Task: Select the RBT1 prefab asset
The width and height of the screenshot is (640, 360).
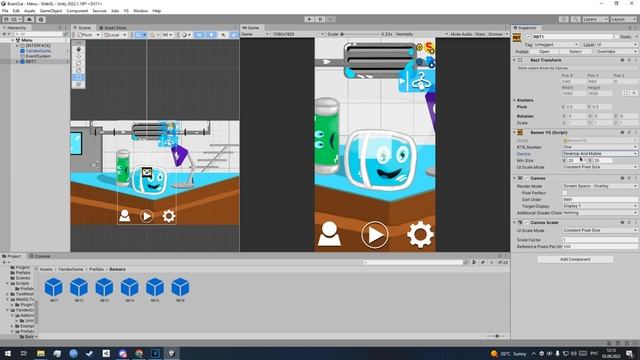Action: 54,289
